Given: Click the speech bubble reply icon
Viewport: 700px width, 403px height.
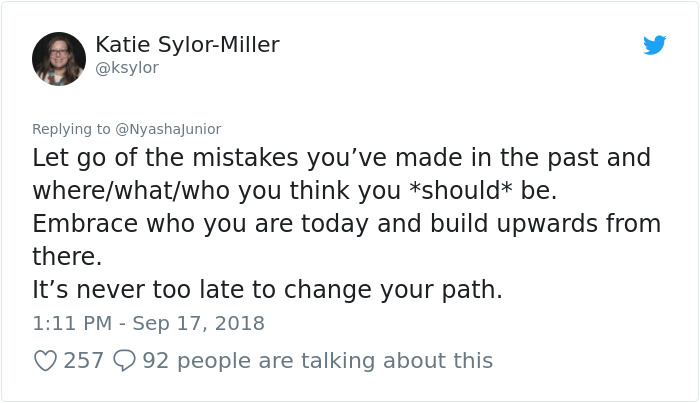Looking at the screenshot, I should (124, 361).
